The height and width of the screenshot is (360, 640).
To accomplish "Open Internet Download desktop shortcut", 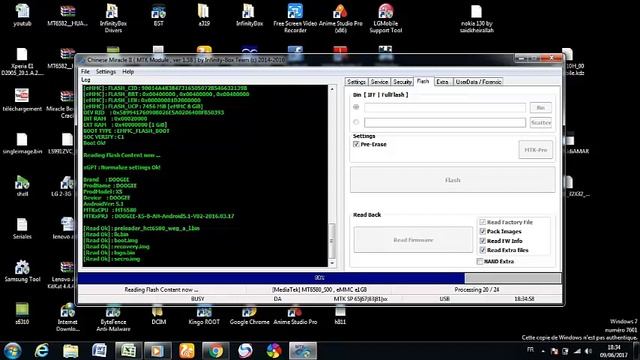I will coord(67,318).
